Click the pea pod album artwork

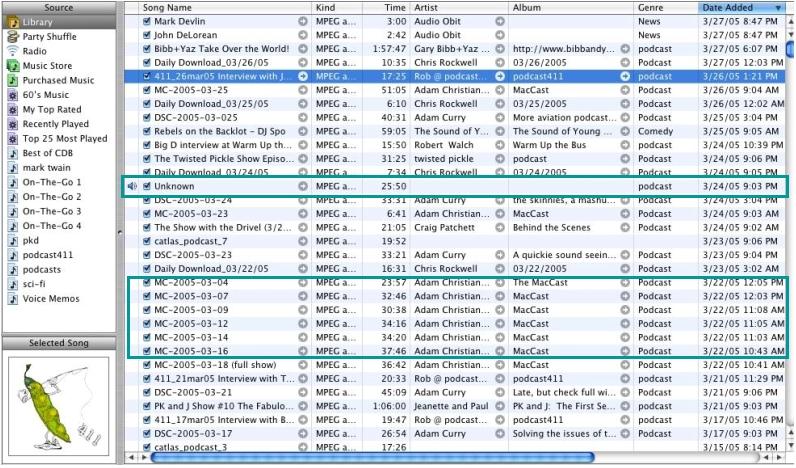(58, 406)
